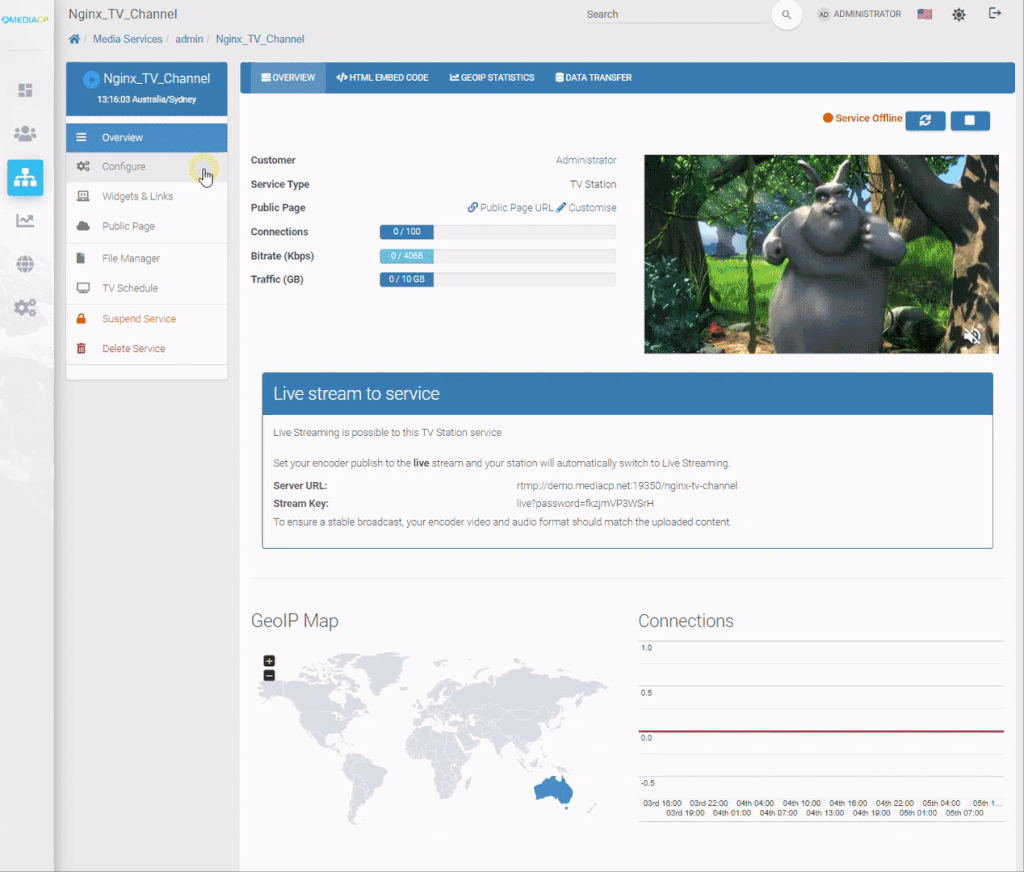Open Widgets & Links in the sidebar
The width and height of the screenshot is (1024, 872).
(x=147, y=197)
